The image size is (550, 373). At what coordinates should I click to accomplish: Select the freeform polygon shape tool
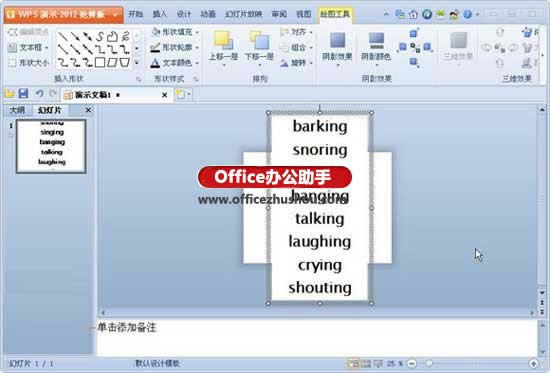[113, 36]
